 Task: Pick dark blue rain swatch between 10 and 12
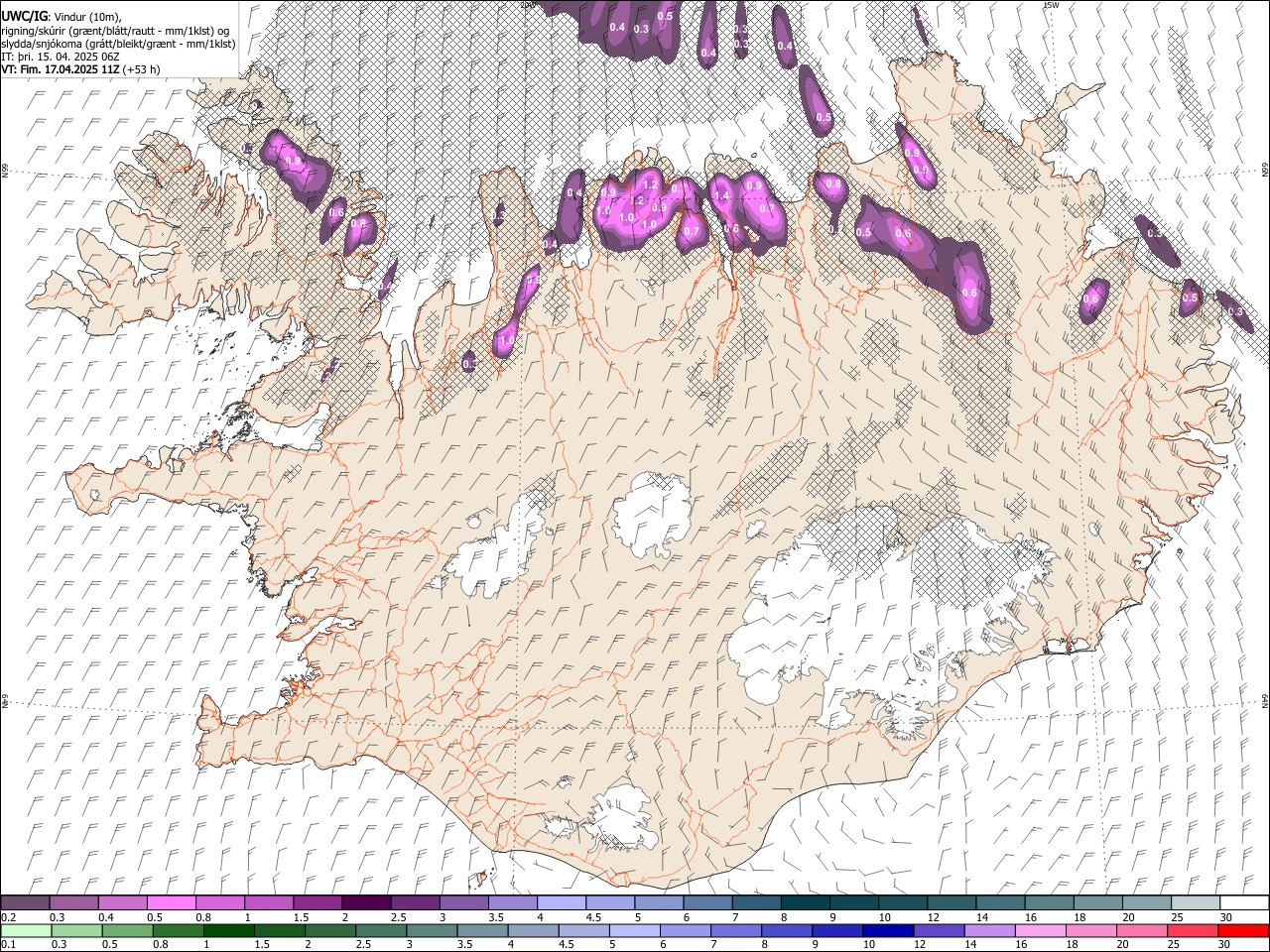(887, 930)
